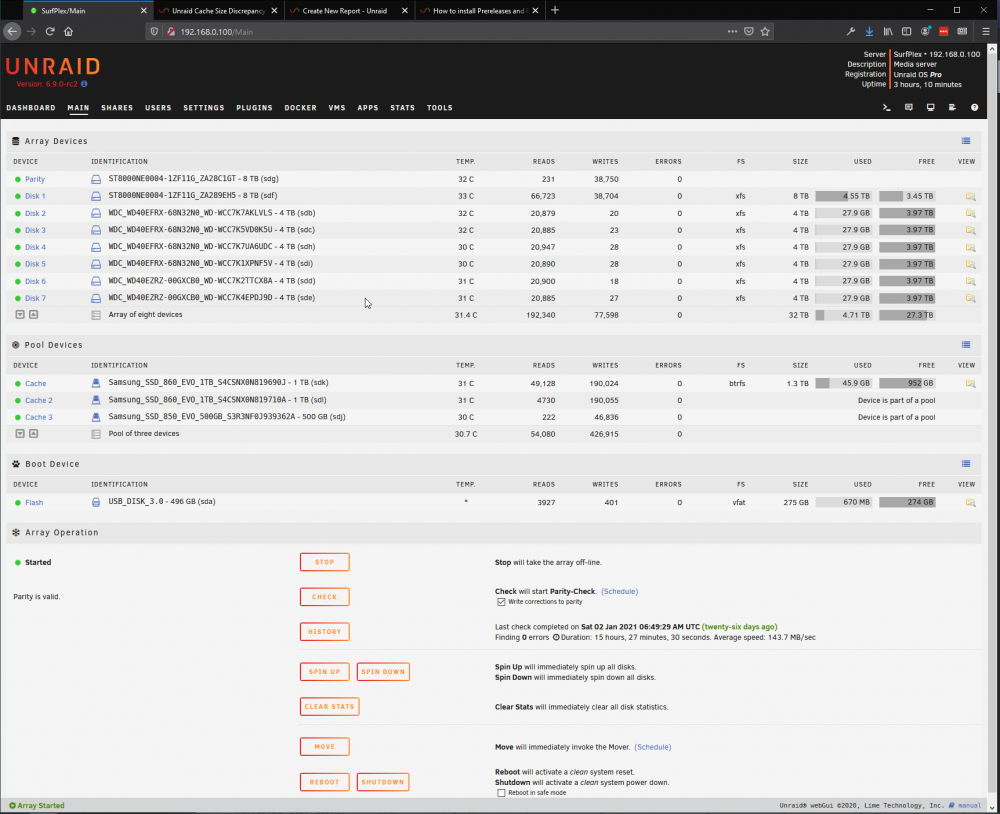1000x814 pixels.
Task: Click the spin-down arrow under Array Devices
Action: click(x=20, y=315)
